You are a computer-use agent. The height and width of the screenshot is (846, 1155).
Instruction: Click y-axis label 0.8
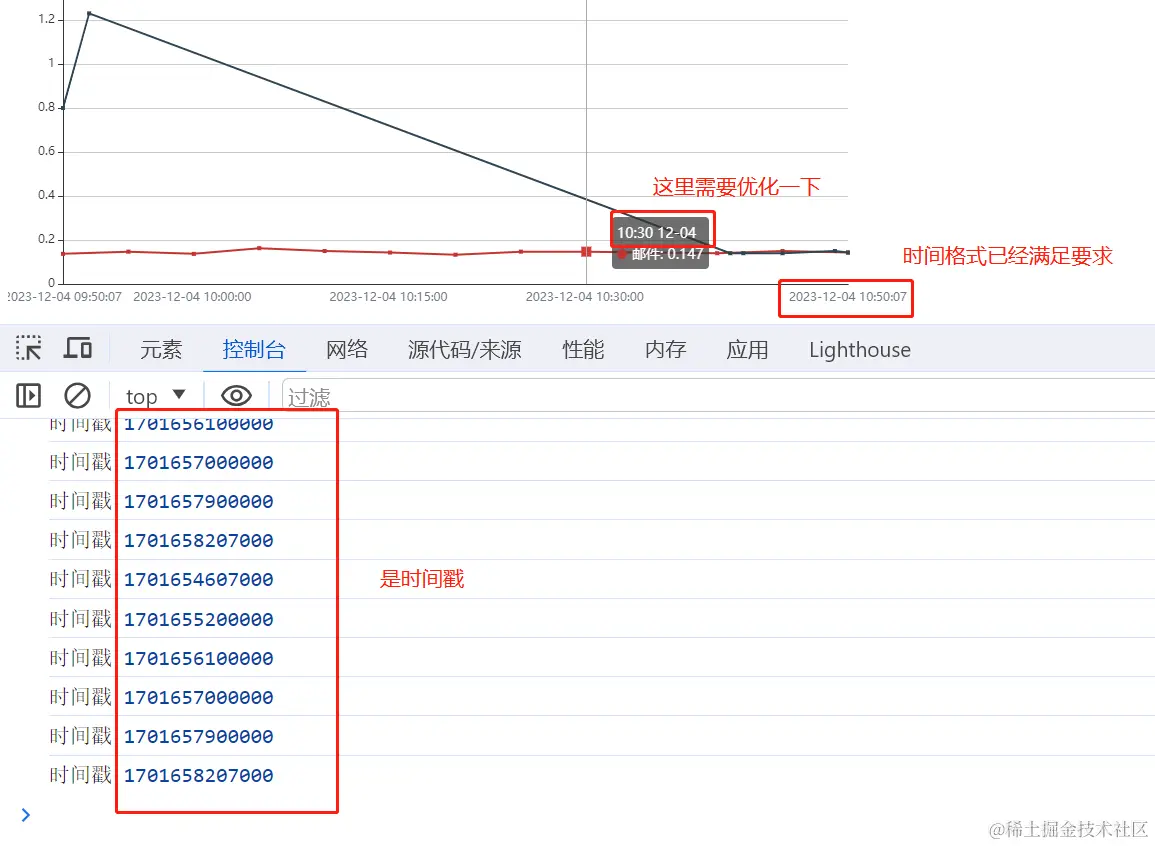tap(46, 107)
